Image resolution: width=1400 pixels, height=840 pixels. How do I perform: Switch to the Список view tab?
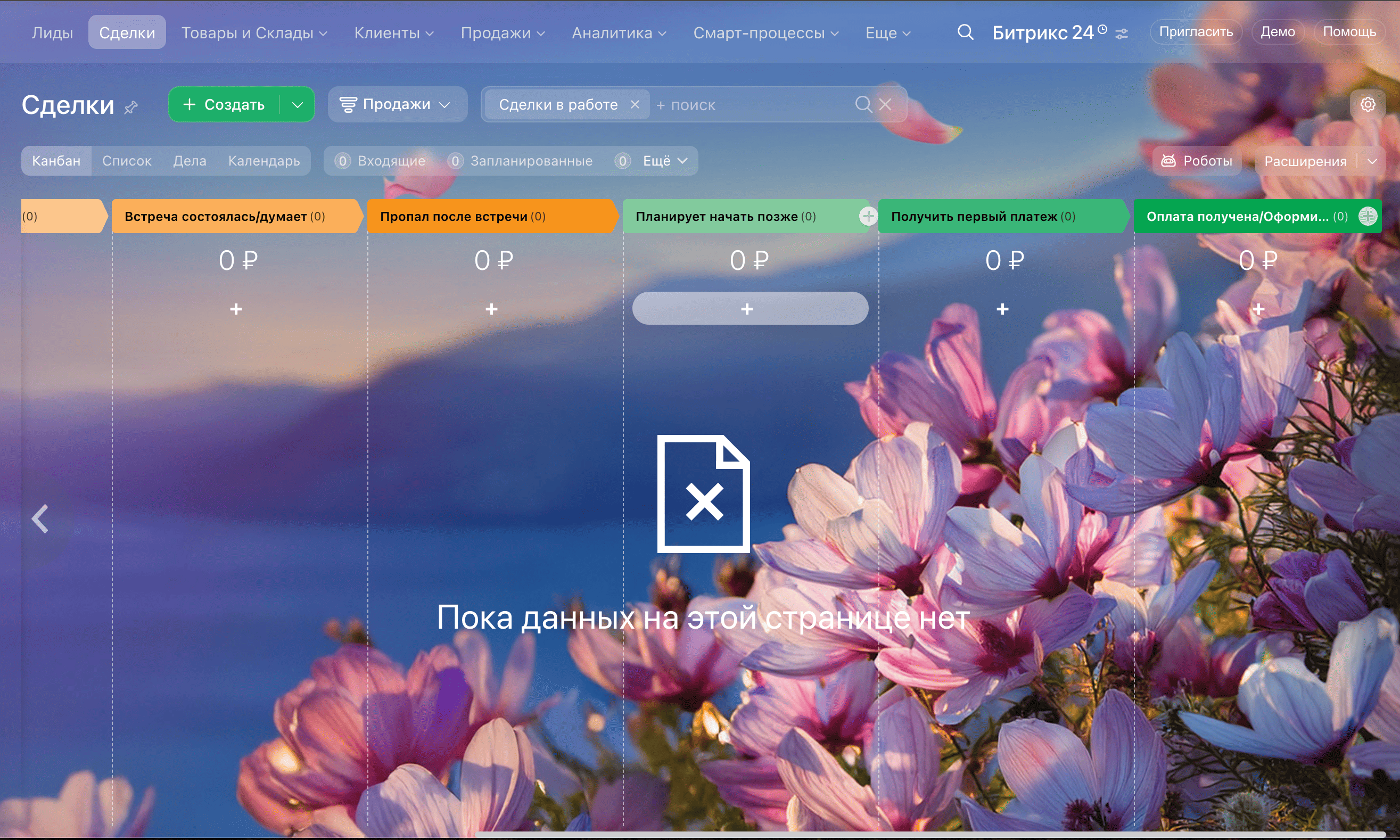pyautogui.click(x=127, y=161)
